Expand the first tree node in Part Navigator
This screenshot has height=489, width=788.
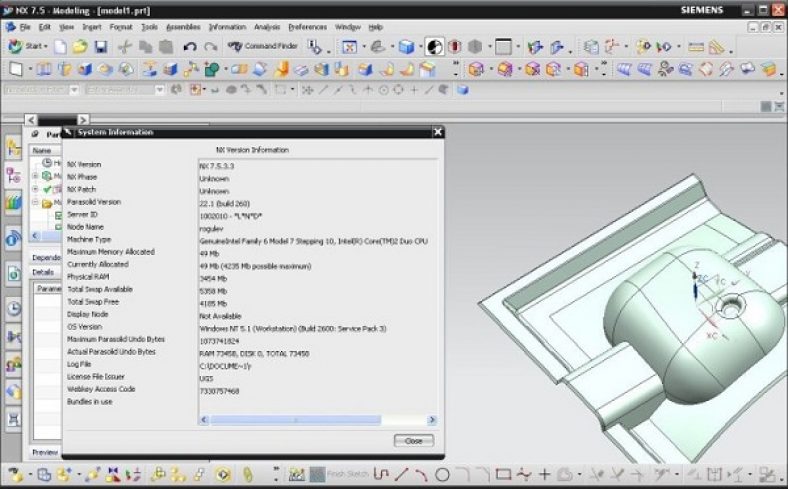36,176
